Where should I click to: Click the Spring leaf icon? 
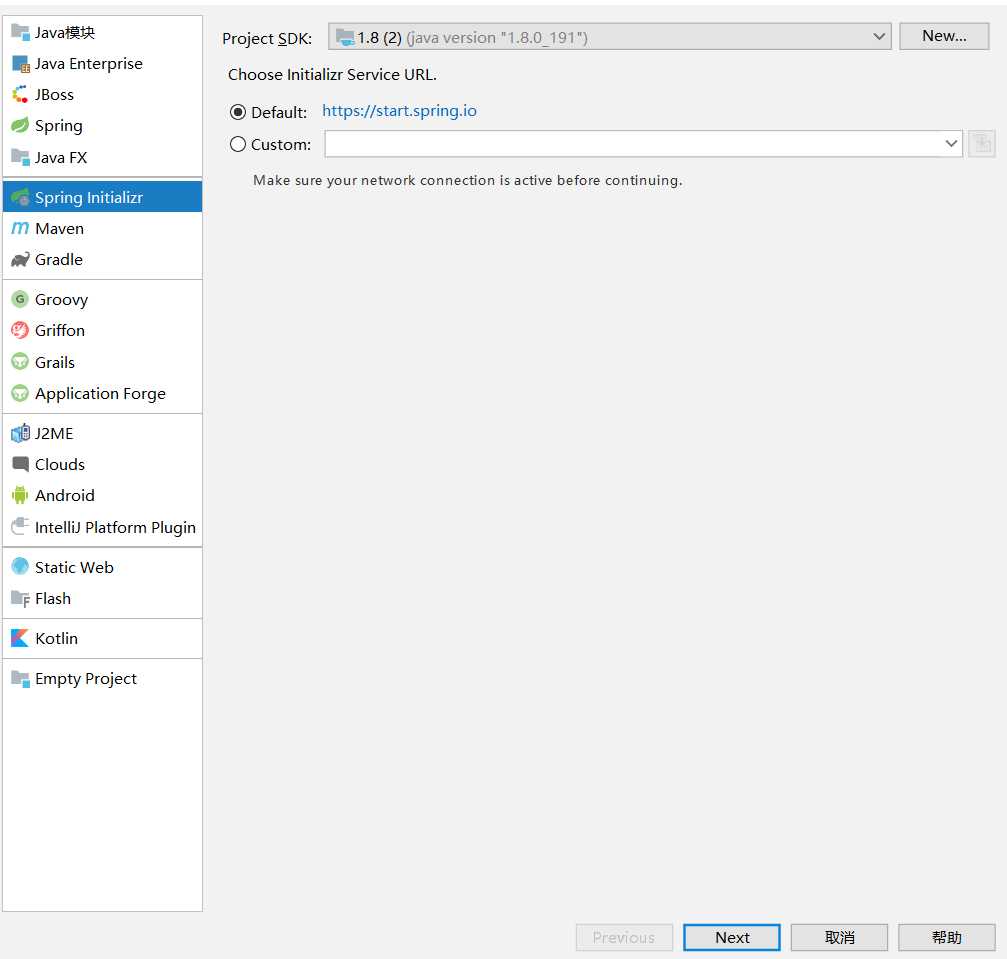coord(20,125)
